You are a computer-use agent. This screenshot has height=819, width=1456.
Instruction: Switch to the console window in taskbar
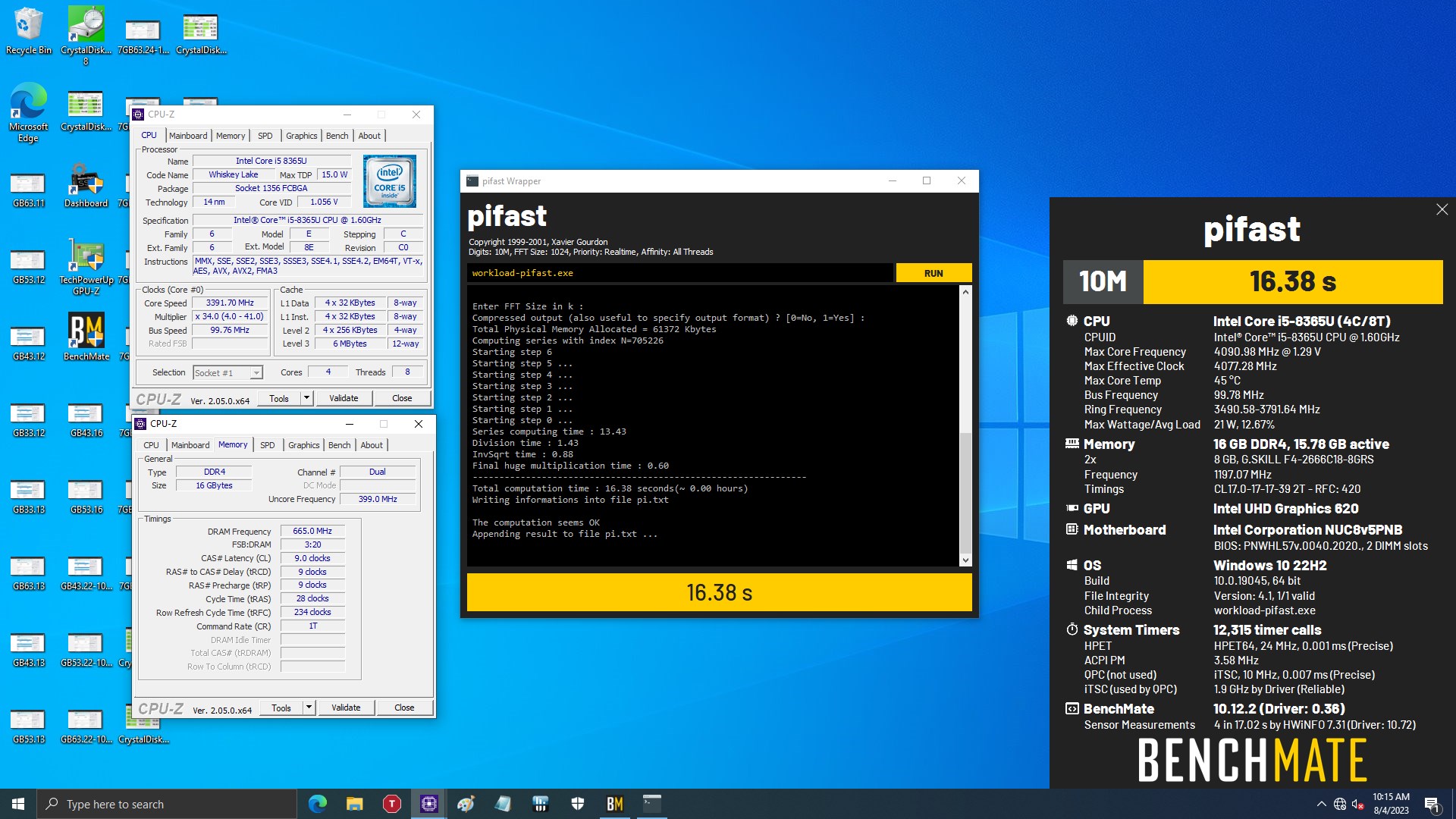pos(651,804)
